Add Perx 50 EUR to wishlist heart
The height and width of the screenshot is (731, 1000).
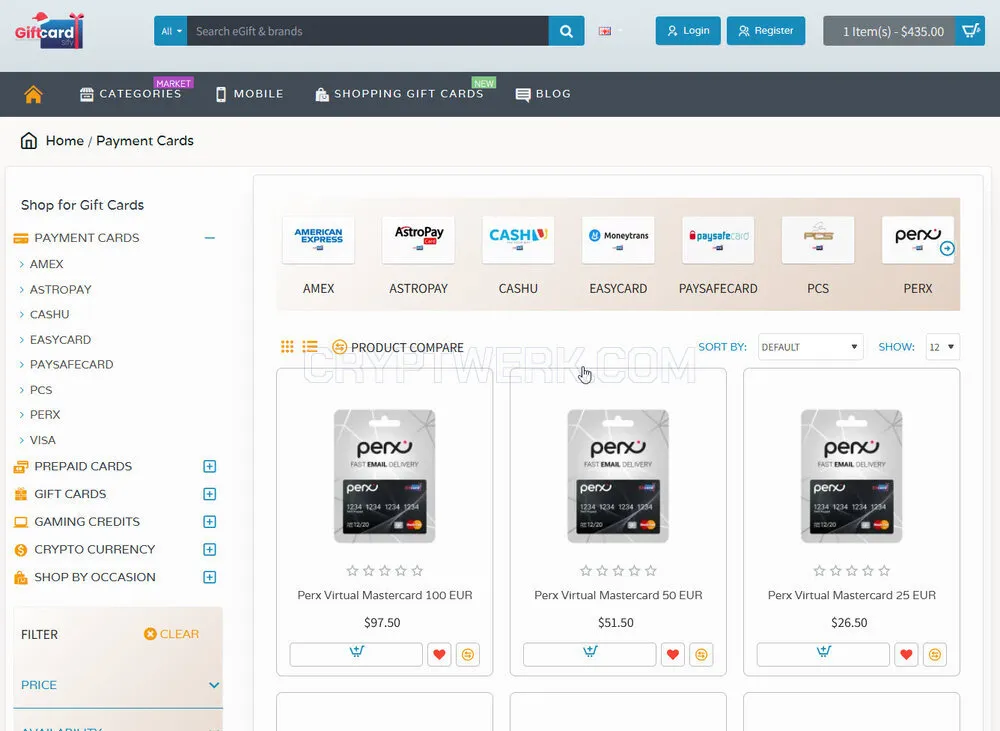pyautogui.click(x=672, y=654)
